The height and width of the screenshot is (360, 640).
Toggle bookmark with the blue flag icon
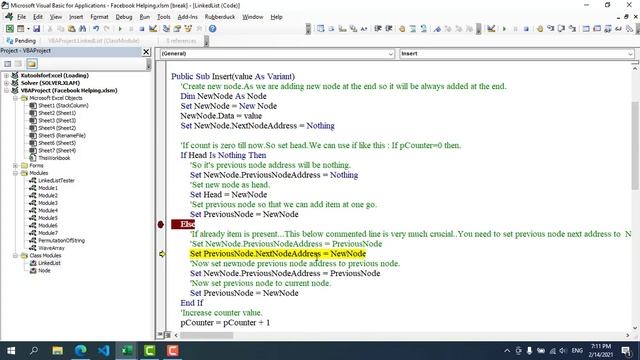click(x=437, y=29)
